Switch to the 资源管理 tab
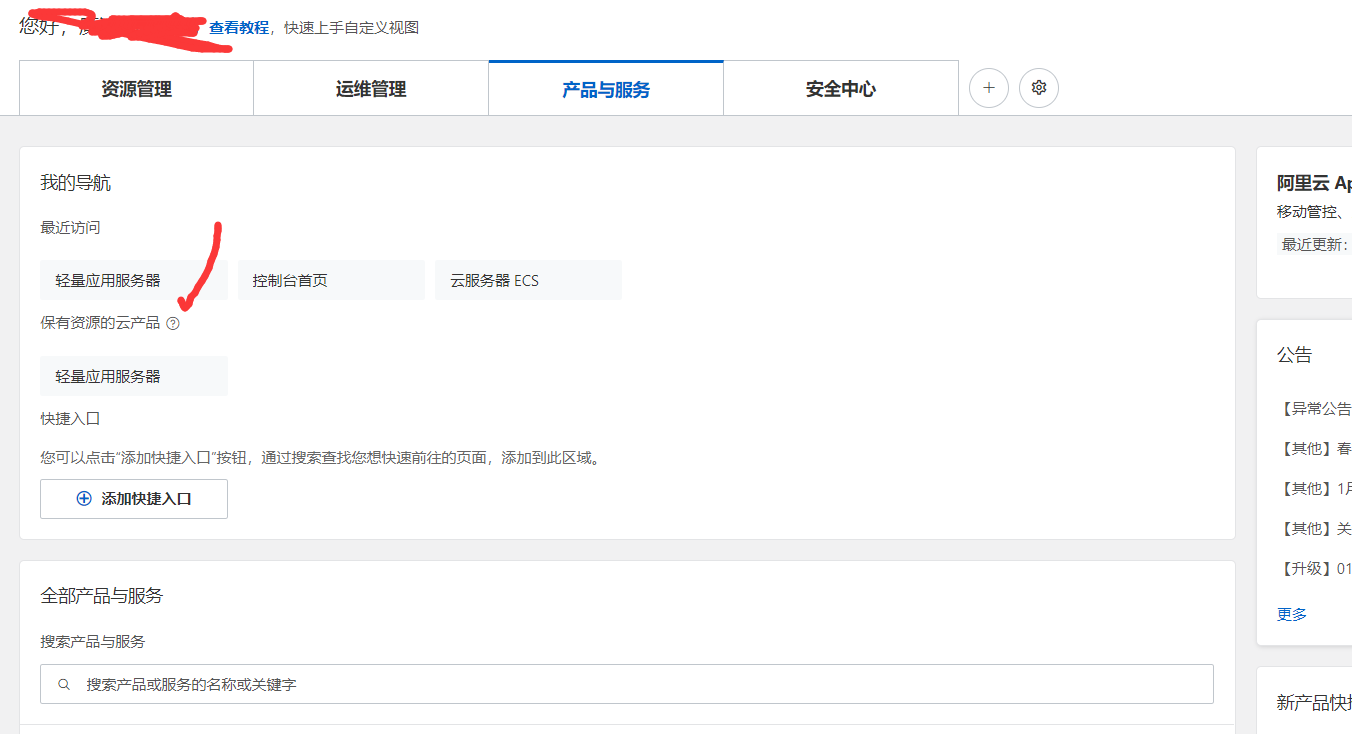 click(136, 89)
